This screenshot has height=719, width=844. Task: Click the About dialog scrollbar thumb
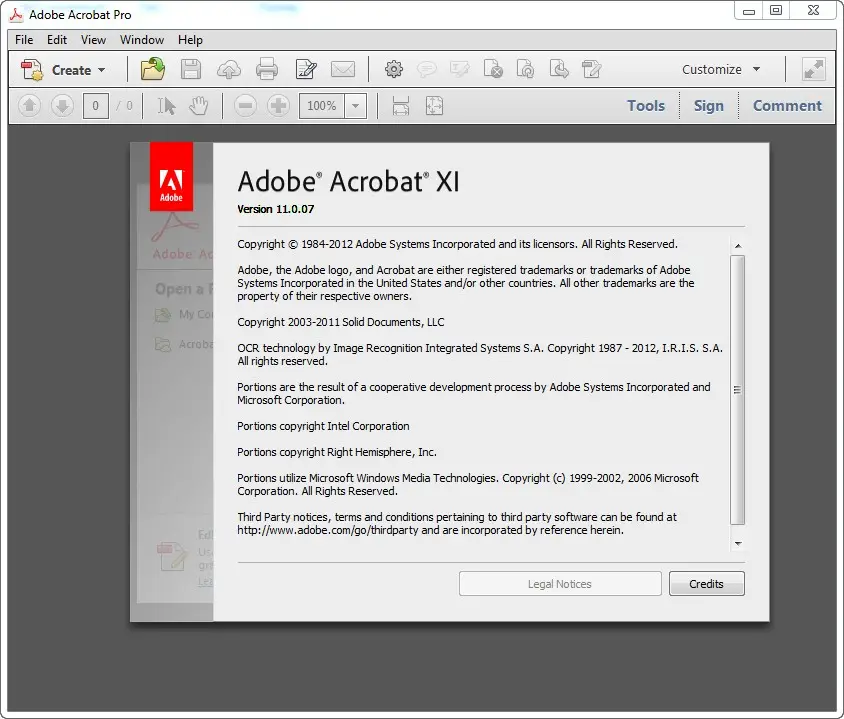[737, 390]
